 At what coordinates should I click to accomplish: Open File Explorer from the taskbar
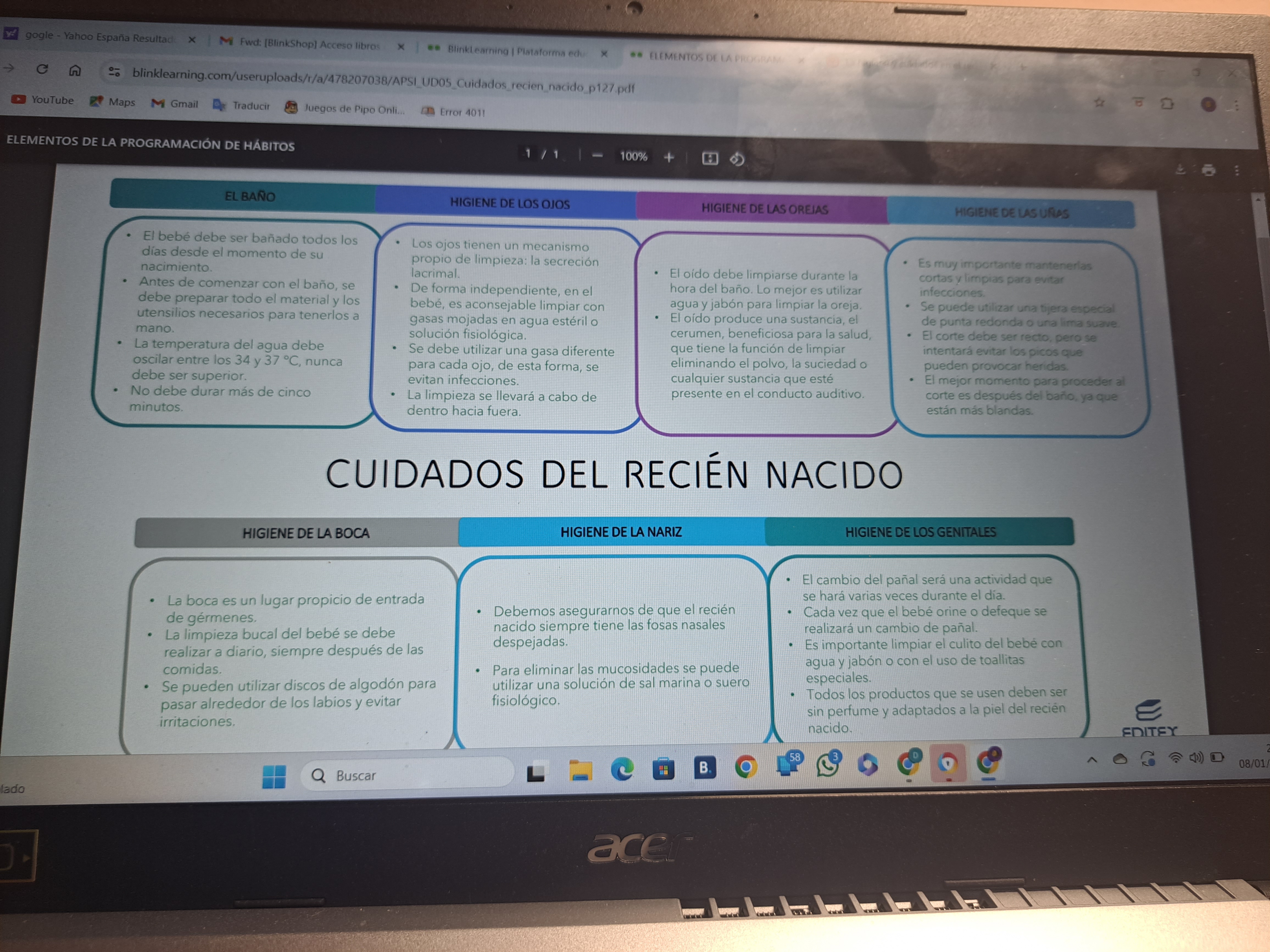580,771
